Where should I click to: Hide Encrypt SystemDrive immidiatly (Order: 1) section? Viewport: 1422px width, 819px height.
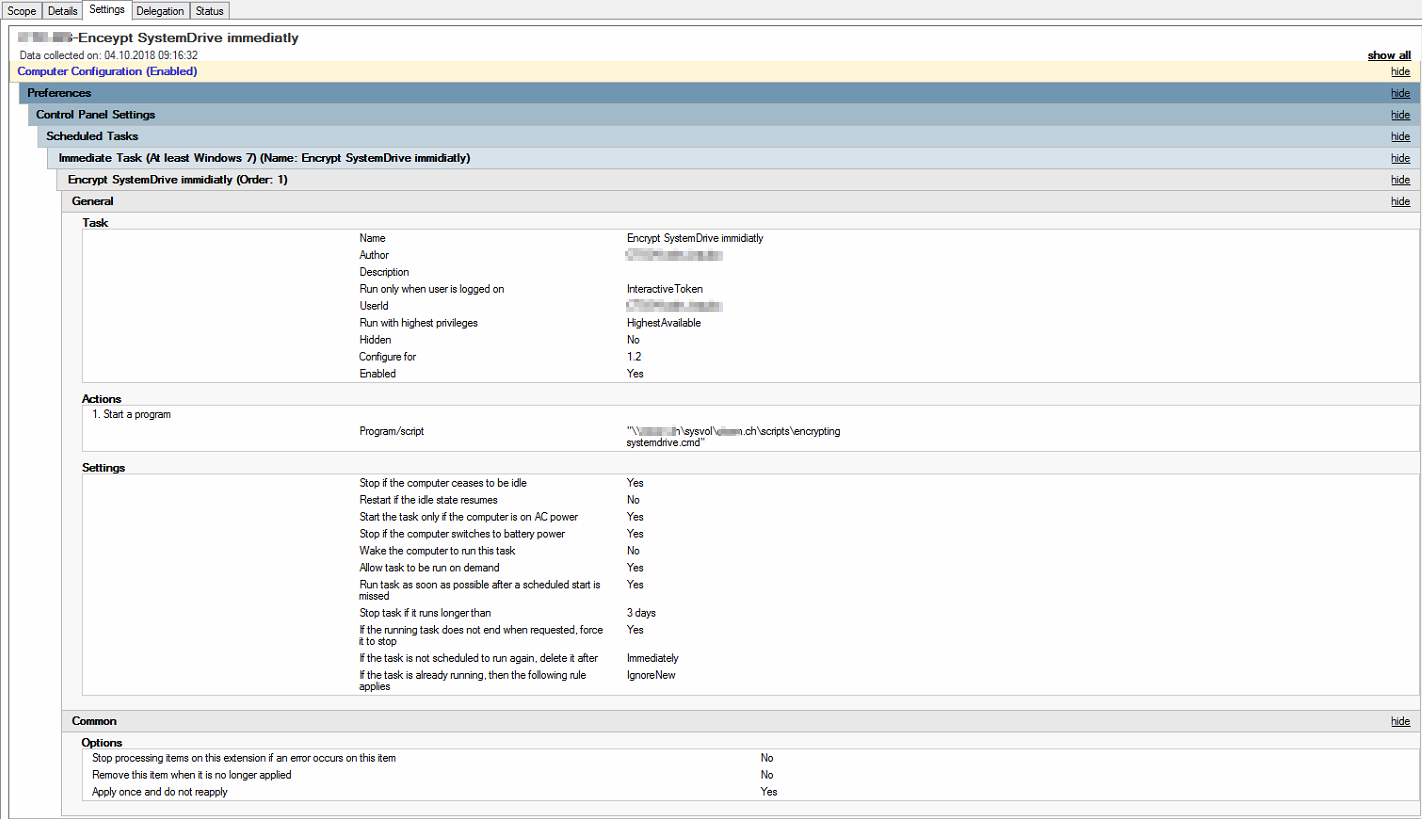coord(1400,181)
